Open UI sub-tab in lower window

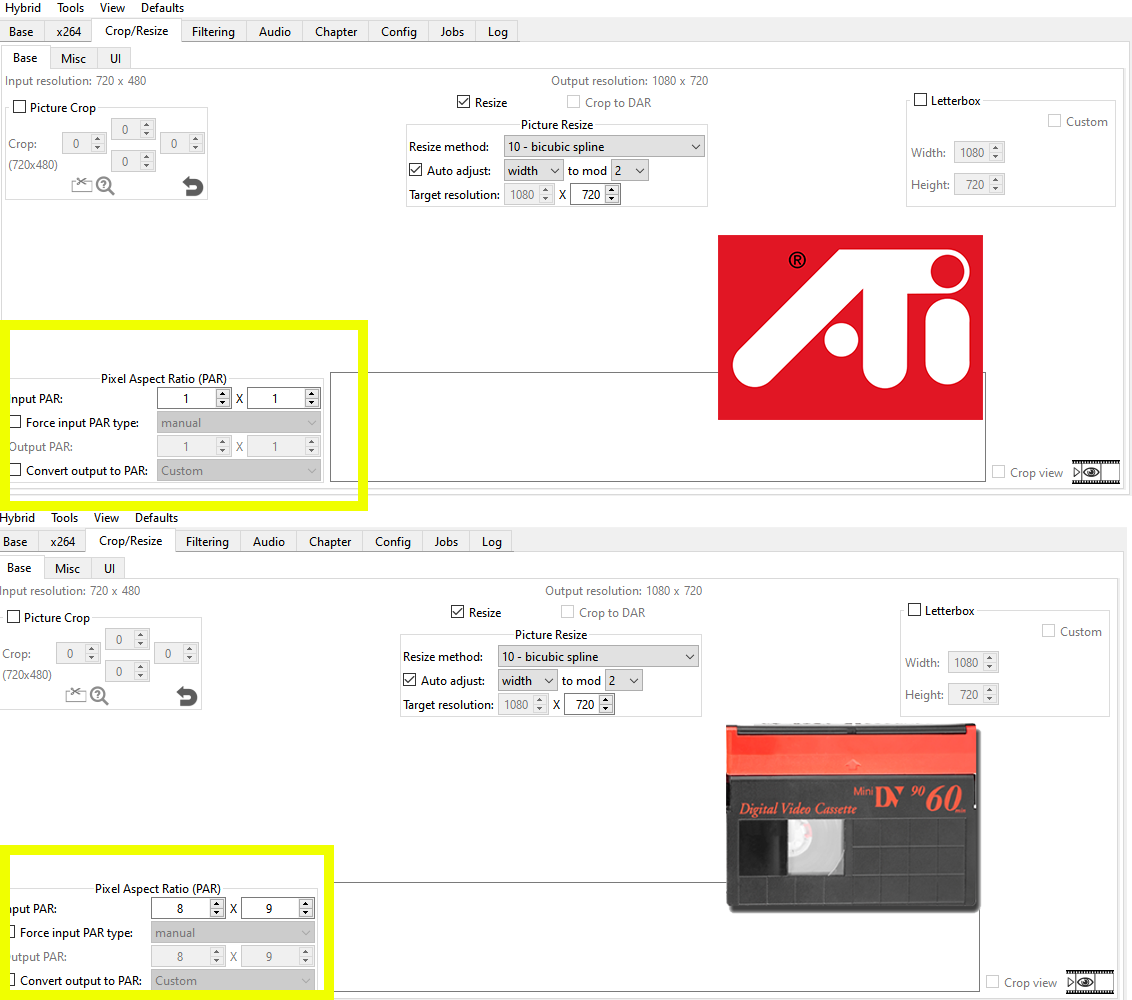tap(109, 568)
